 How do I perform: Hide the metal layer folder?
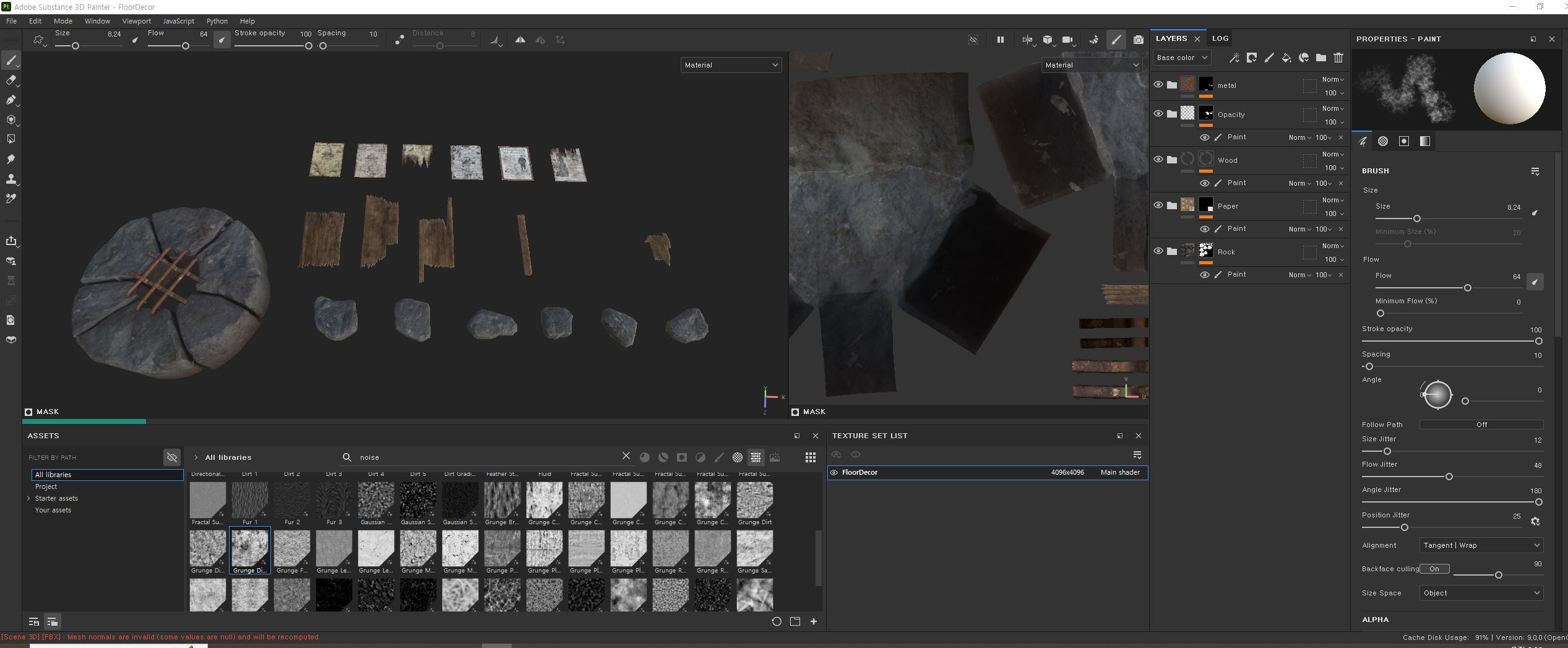coord(1158,85)
